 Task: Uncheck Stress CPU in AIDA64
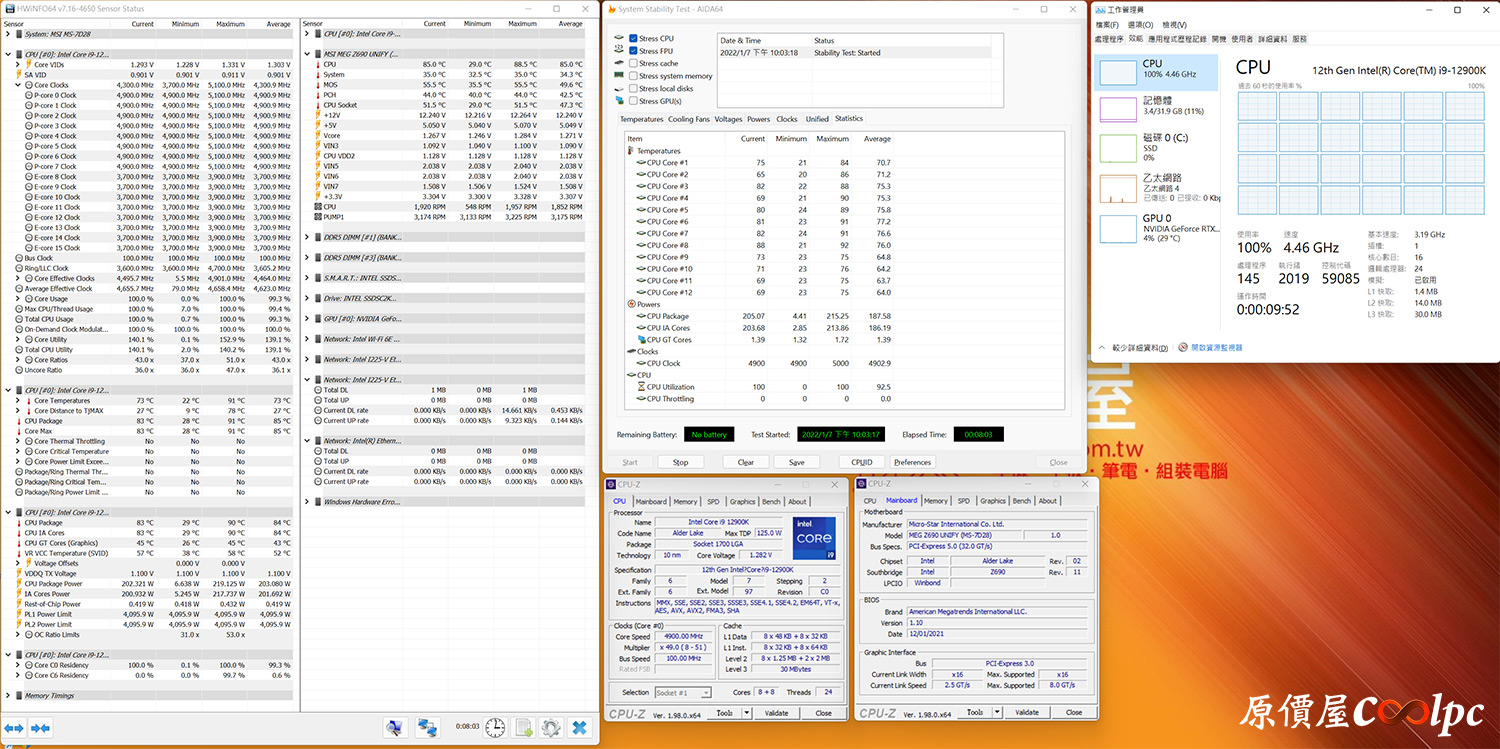(x=633, y=39)
